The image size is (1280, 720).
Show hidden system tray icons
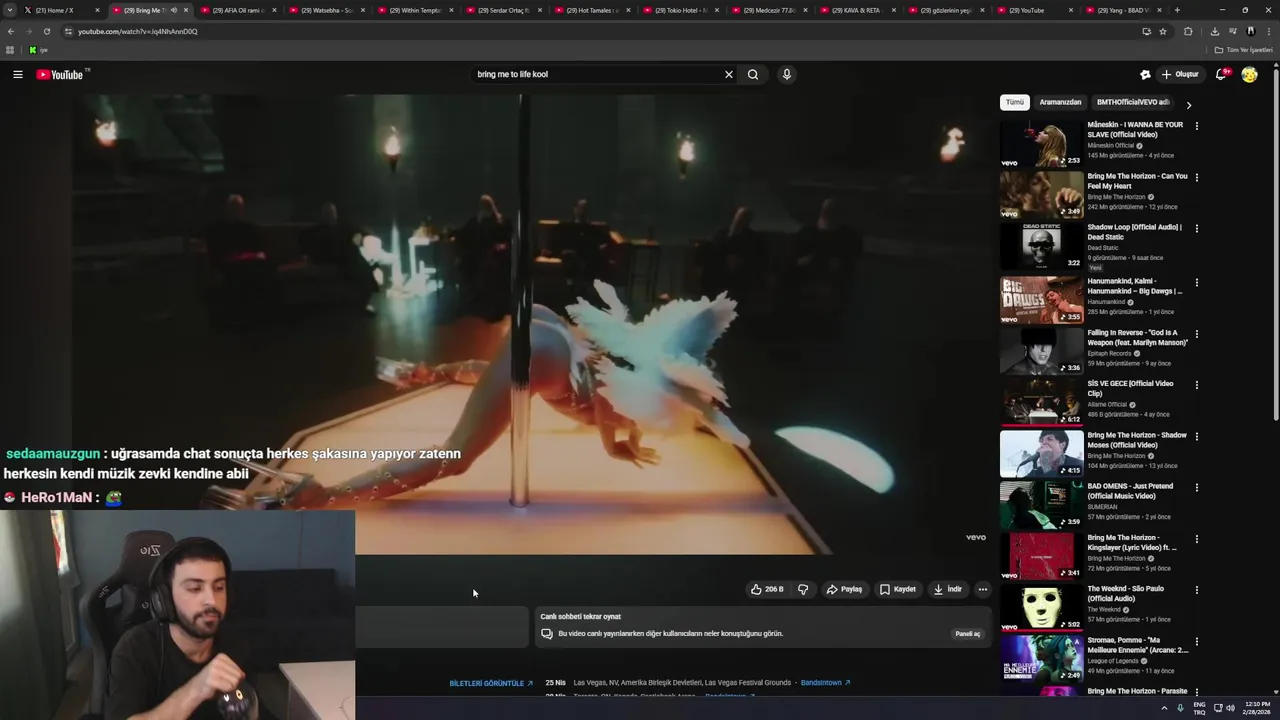[1164, 708]
